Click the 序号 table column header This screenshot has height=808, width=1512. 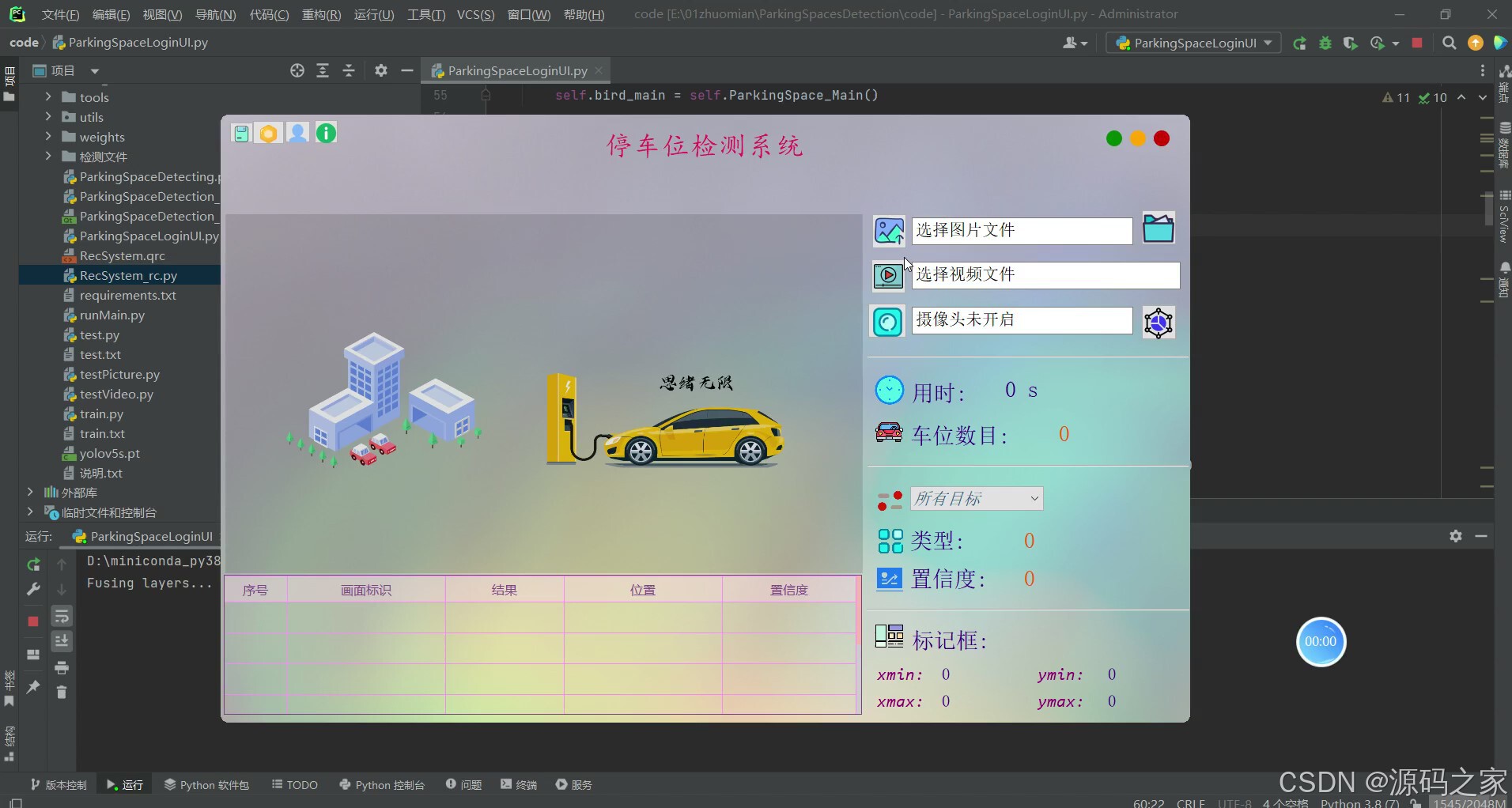click(255, 590)
